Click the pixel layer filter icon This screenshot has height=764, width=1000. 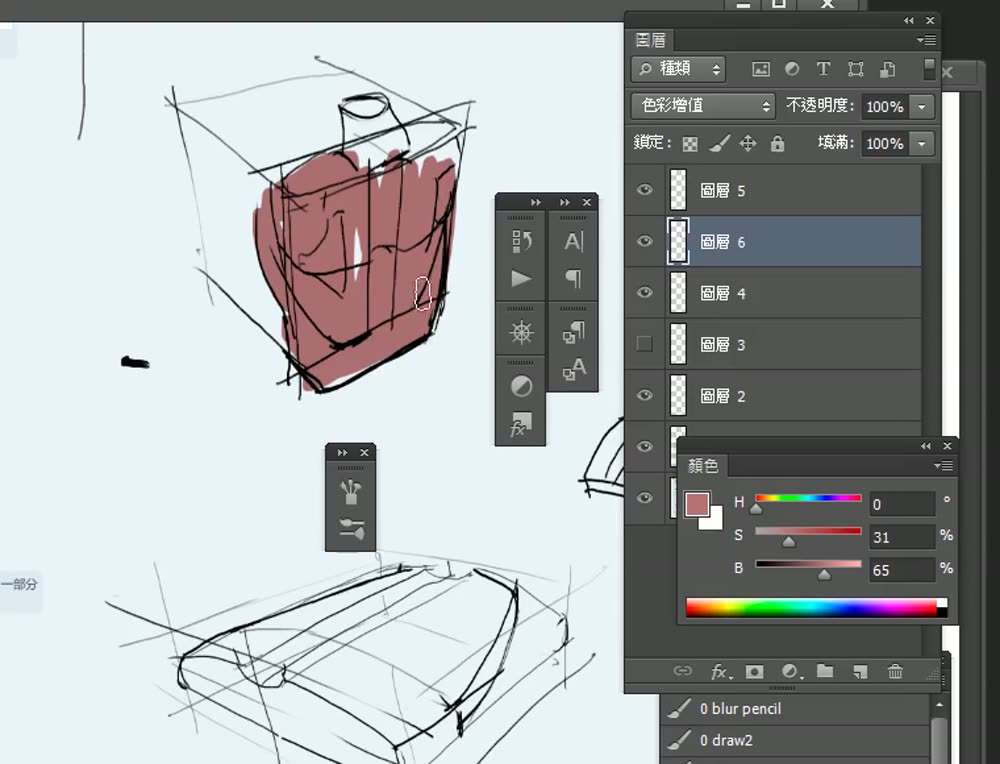click(760, 70)
